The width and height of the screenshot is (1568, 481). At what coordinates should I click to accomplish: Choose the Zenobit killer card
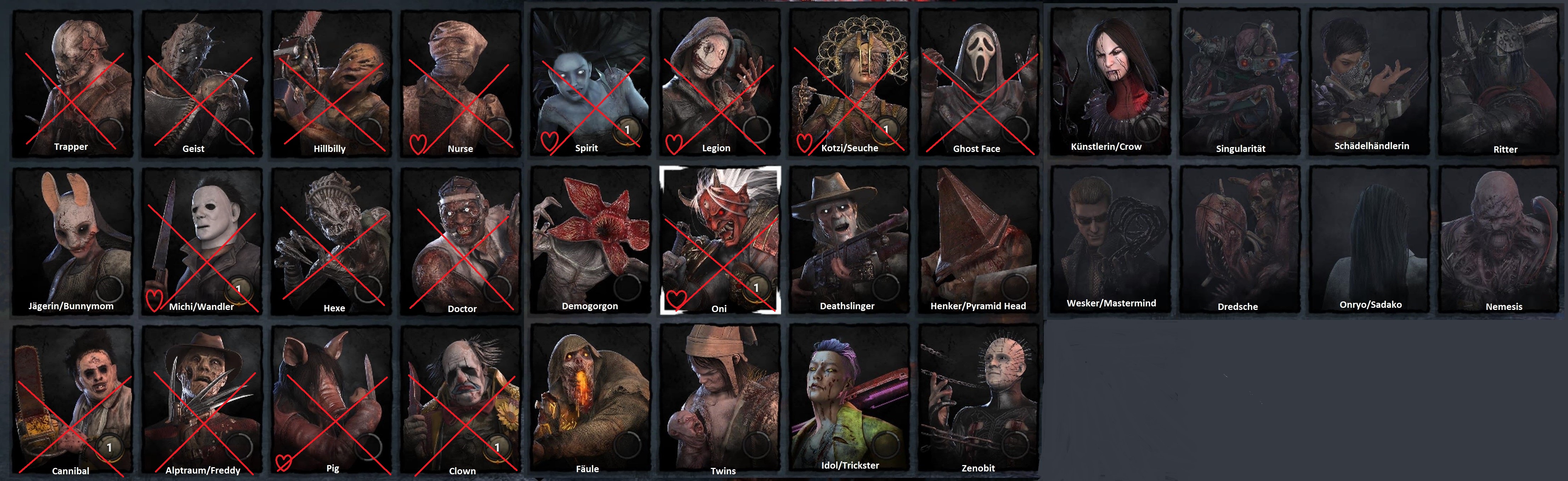click(x=979, y=398)
